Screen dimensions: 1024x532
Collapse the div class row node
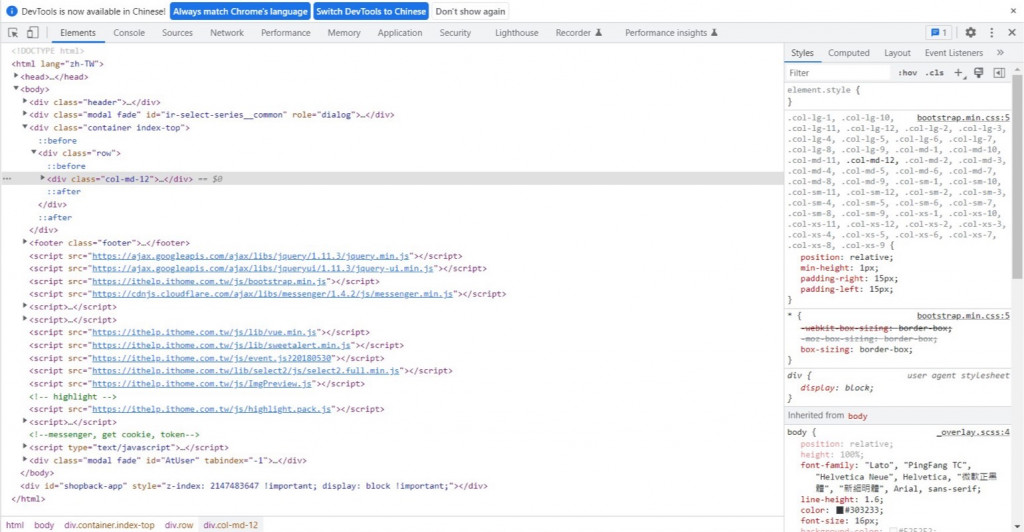pyautogui.click(x=34, y=153)
